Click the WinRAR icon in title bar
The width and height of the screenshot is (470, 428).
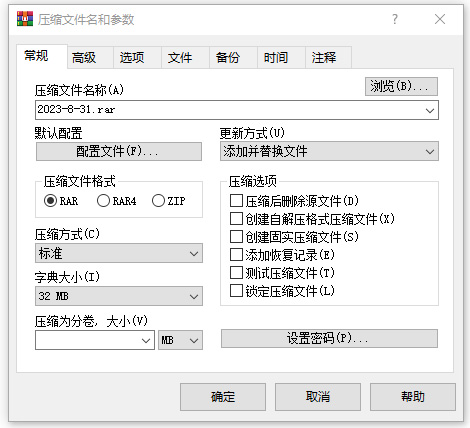25,19
